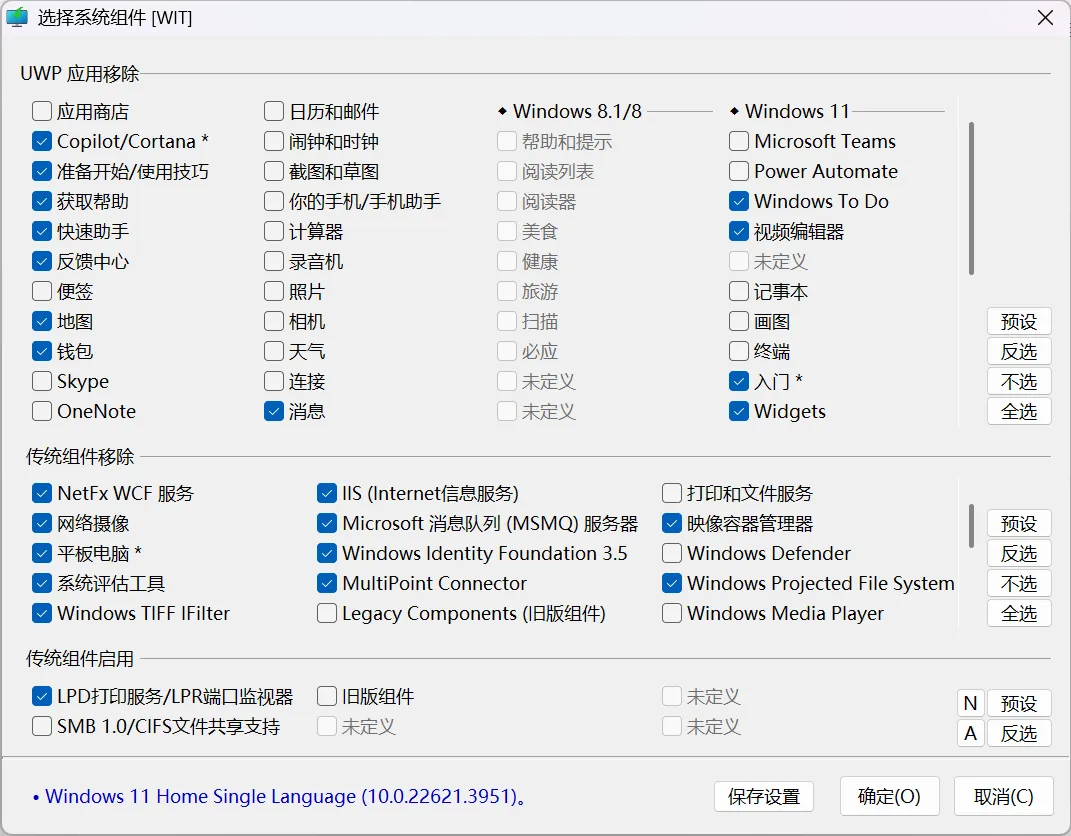
Task: Uncheck the 系统评估工具 checkbox
Action: (x=42, y=583)
